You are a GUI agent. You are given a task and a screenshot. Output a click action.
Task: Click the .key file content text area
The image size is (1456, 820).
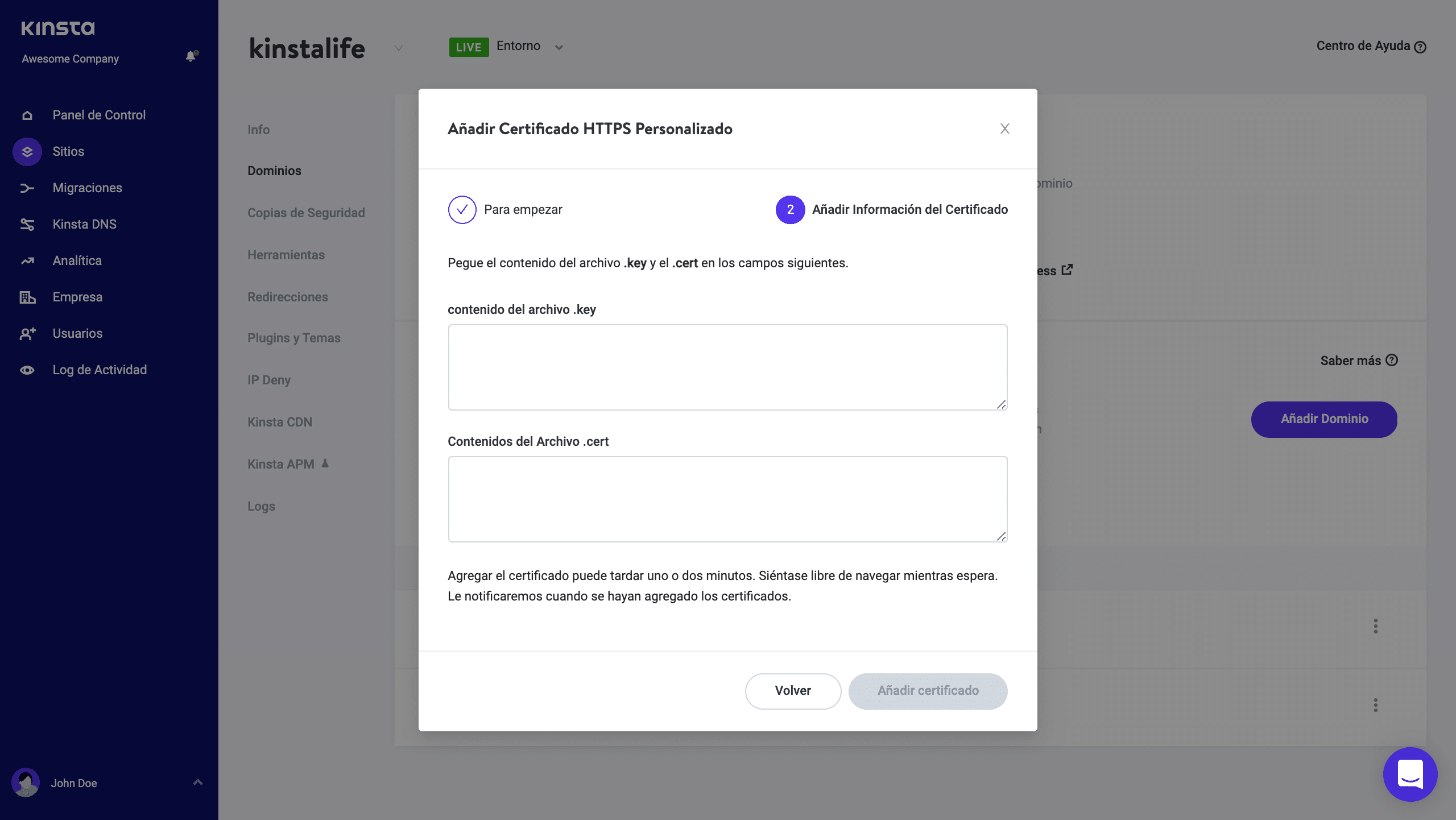coord(727,367)
